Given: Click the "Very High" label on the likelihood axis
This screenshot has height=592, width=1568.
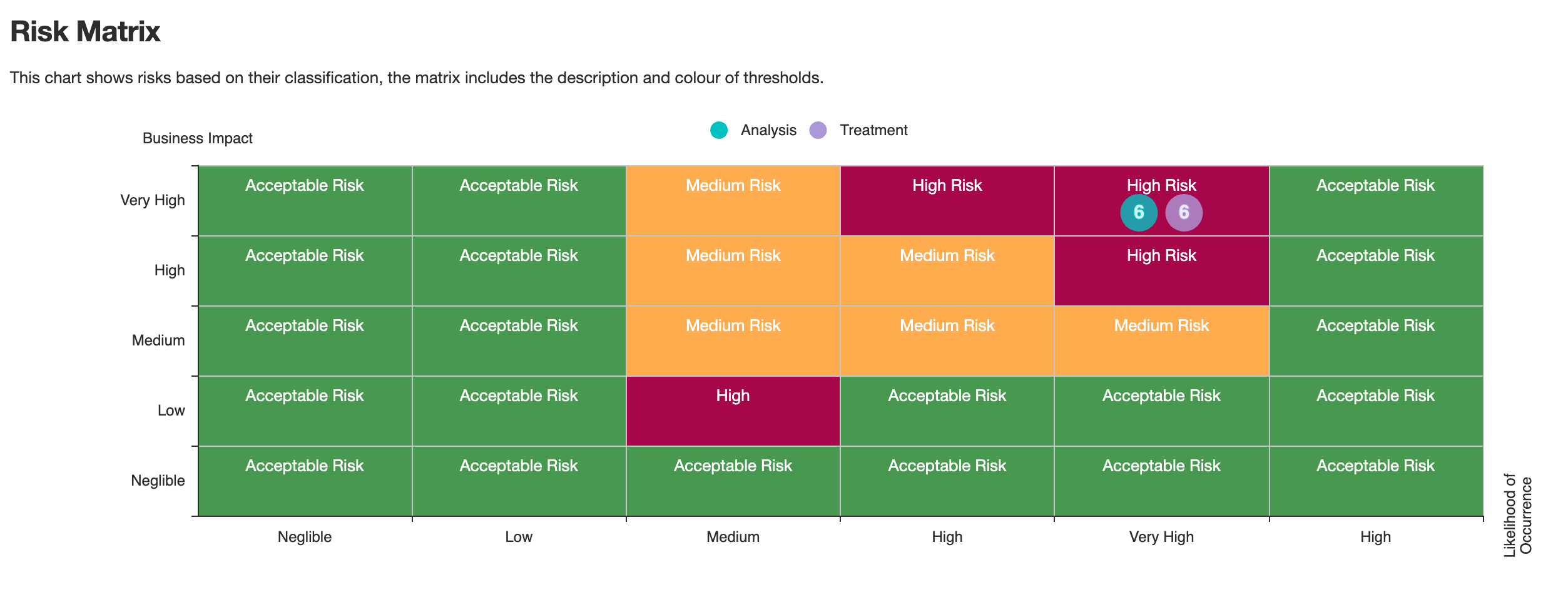Looking at the screenshot, I should click(1161, 537).
